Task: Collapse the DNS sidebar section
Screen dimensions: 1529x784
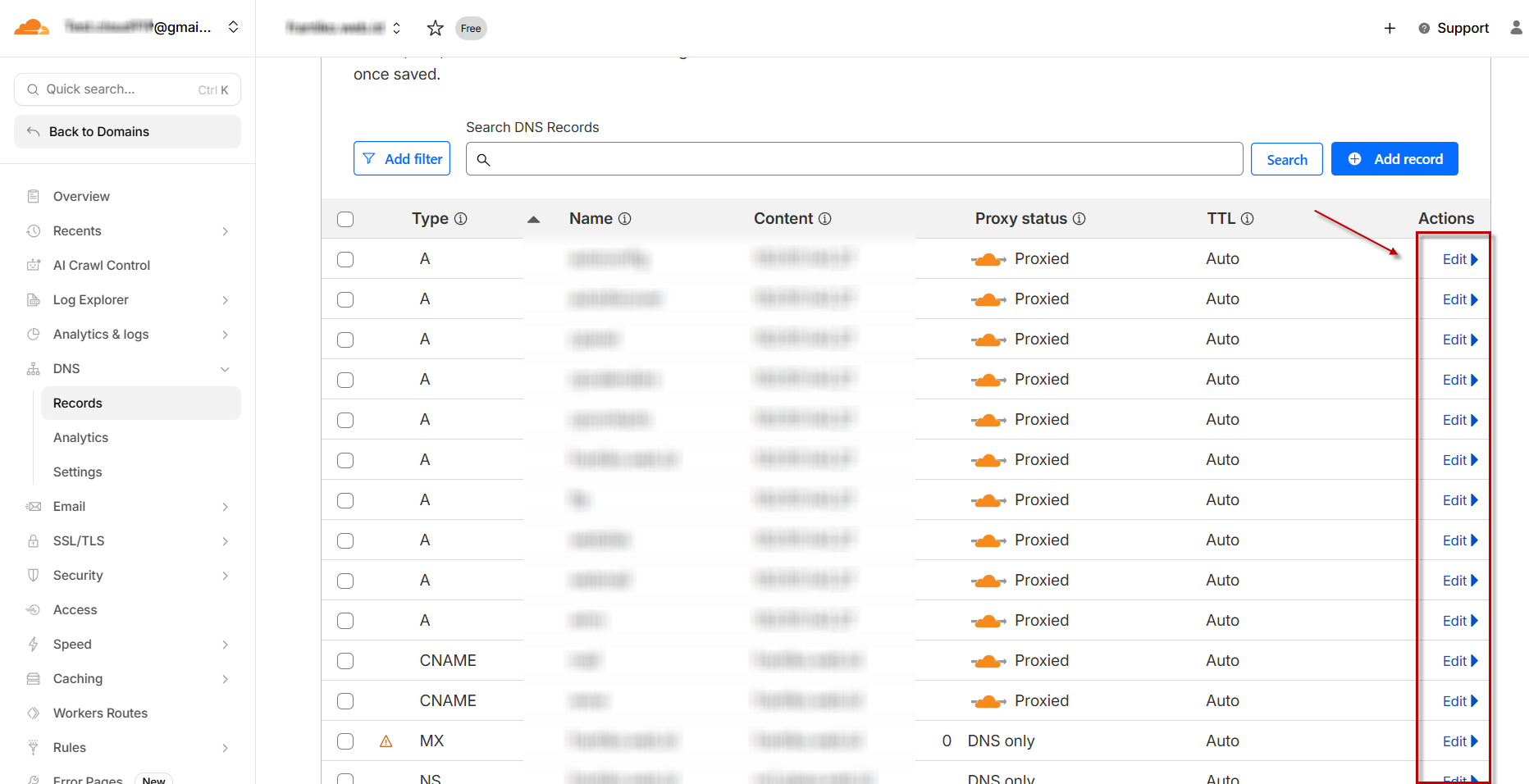Action: pos(225,369)
